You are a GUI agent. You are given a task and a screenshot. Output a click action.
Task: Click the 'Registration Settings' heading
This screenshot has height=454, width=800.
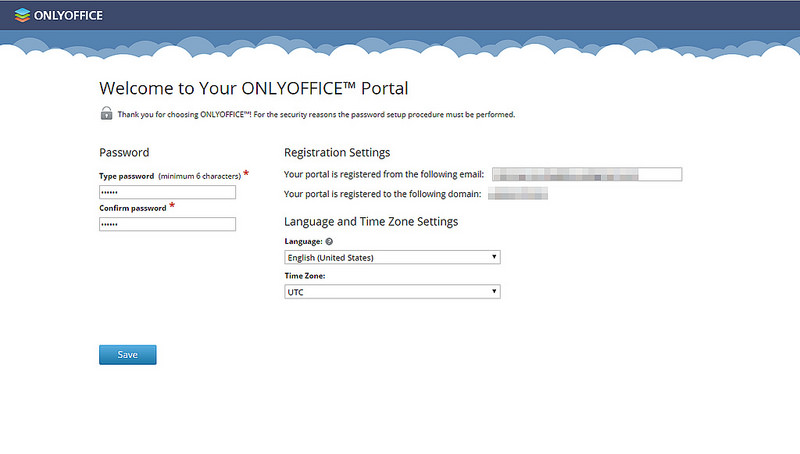(x=337, y=153)
